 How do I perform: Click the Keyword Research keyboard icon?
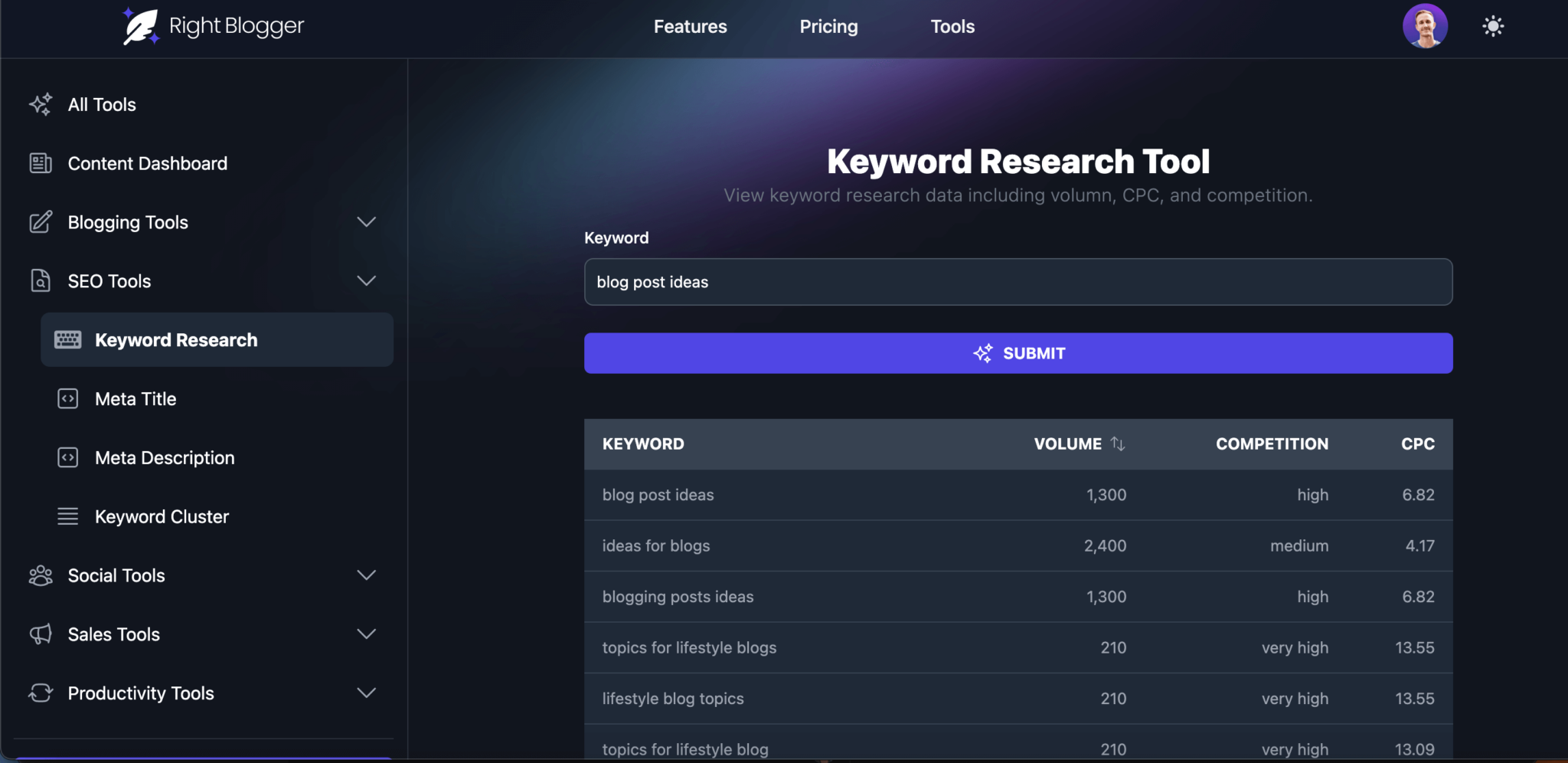click(68, 339)
